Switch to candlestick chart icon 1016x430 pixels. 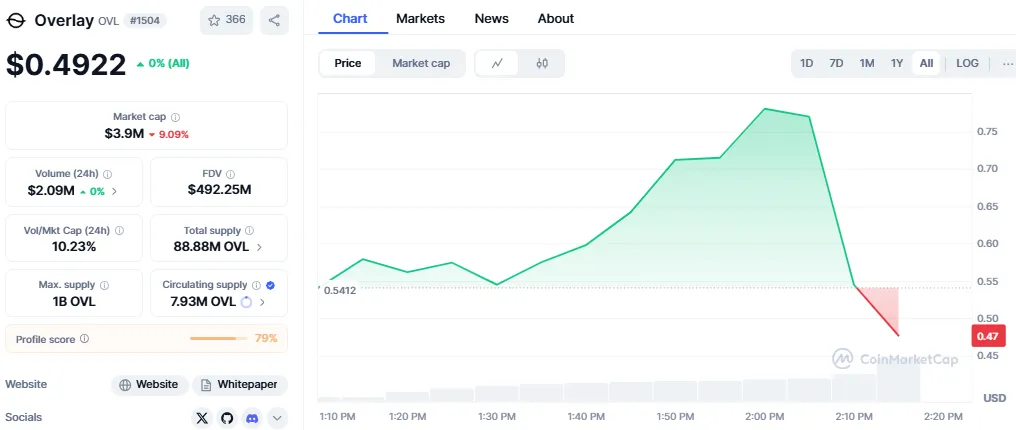coord(542,63)
